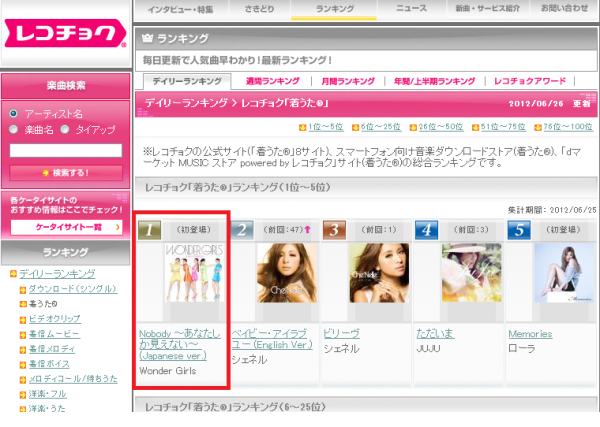The width and height of the screenshot is (600, 427).
Task: Click bullet icon beside ビデオクリップ
Action: [x=23, y=320]
